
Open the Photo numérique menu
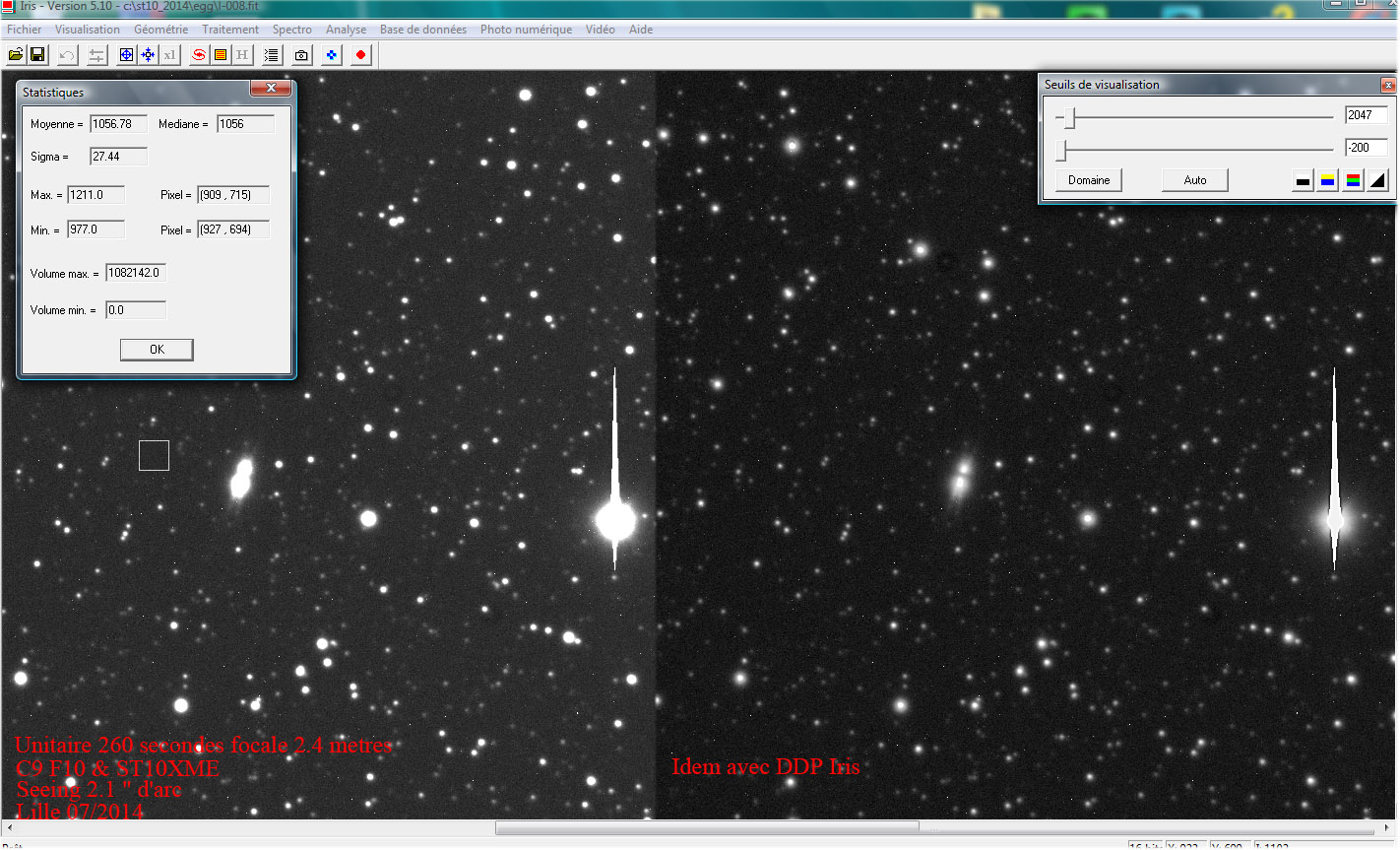pos(526,30)
